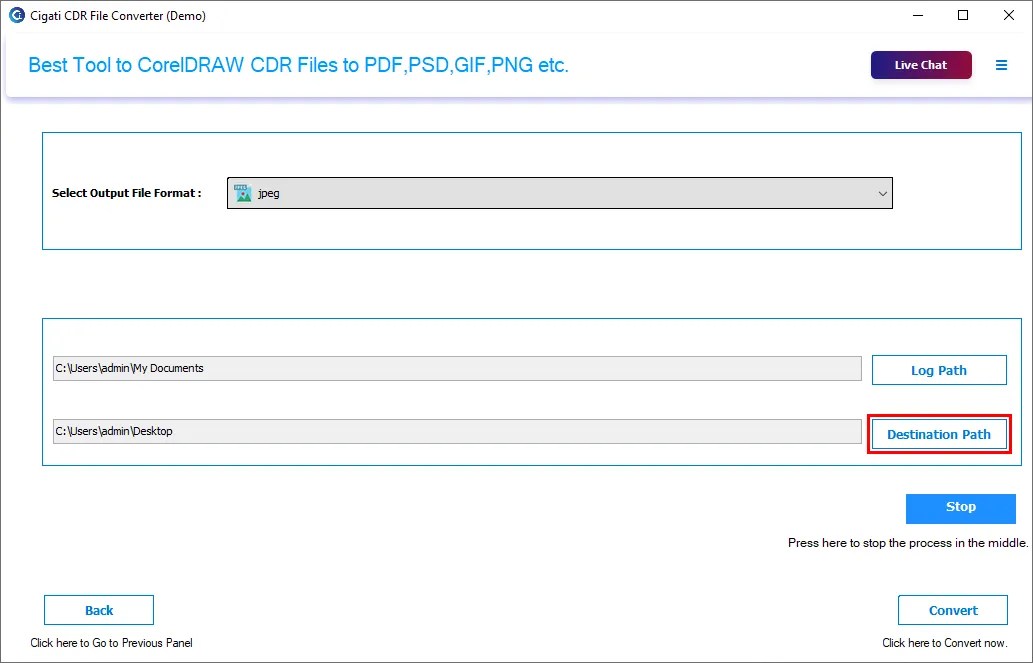The height and width of the screenshot is (663, 1033).
Task: Click the destination field showing Desktop path
Action: [x=457, y=431]
